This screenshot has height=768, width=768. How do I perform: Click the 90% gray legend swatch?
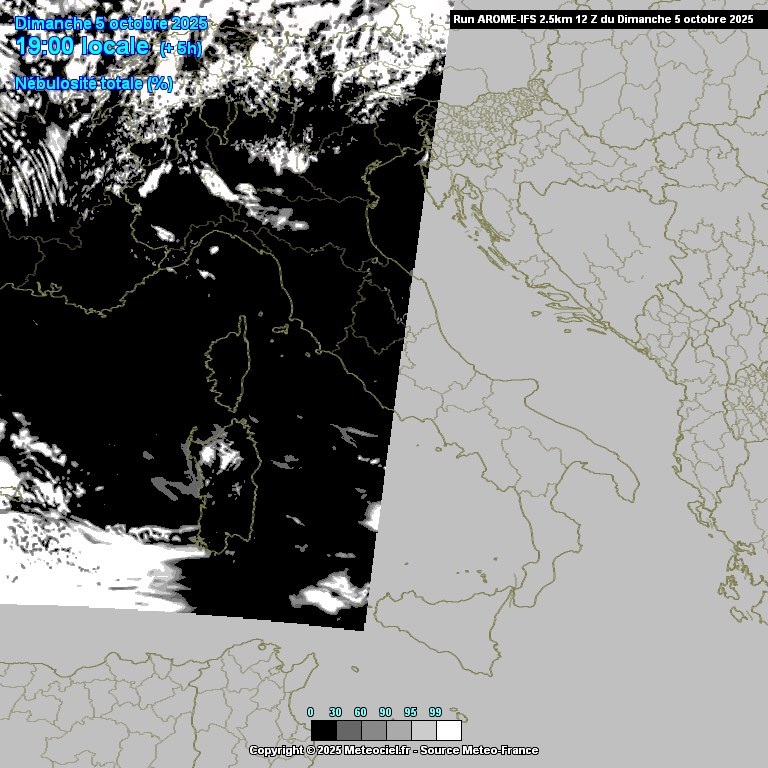click(399, 730)
